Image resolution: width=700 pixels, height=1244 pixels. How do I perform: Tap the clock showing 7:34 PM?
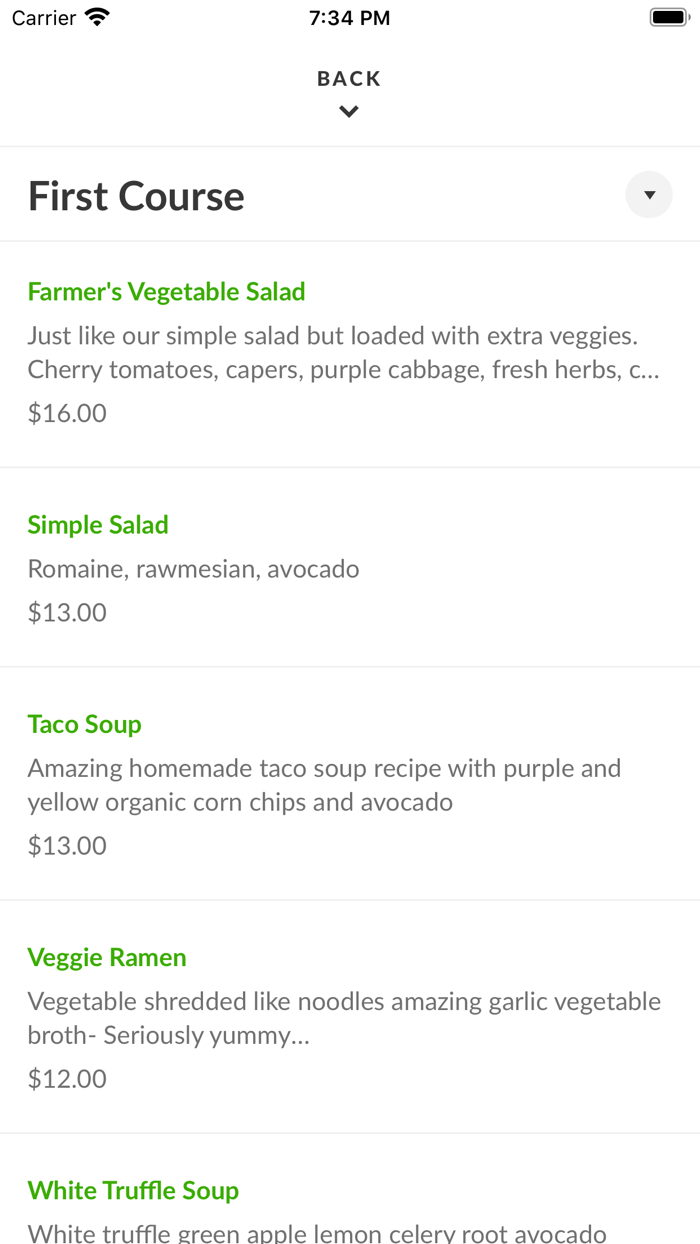click(349, 16)
